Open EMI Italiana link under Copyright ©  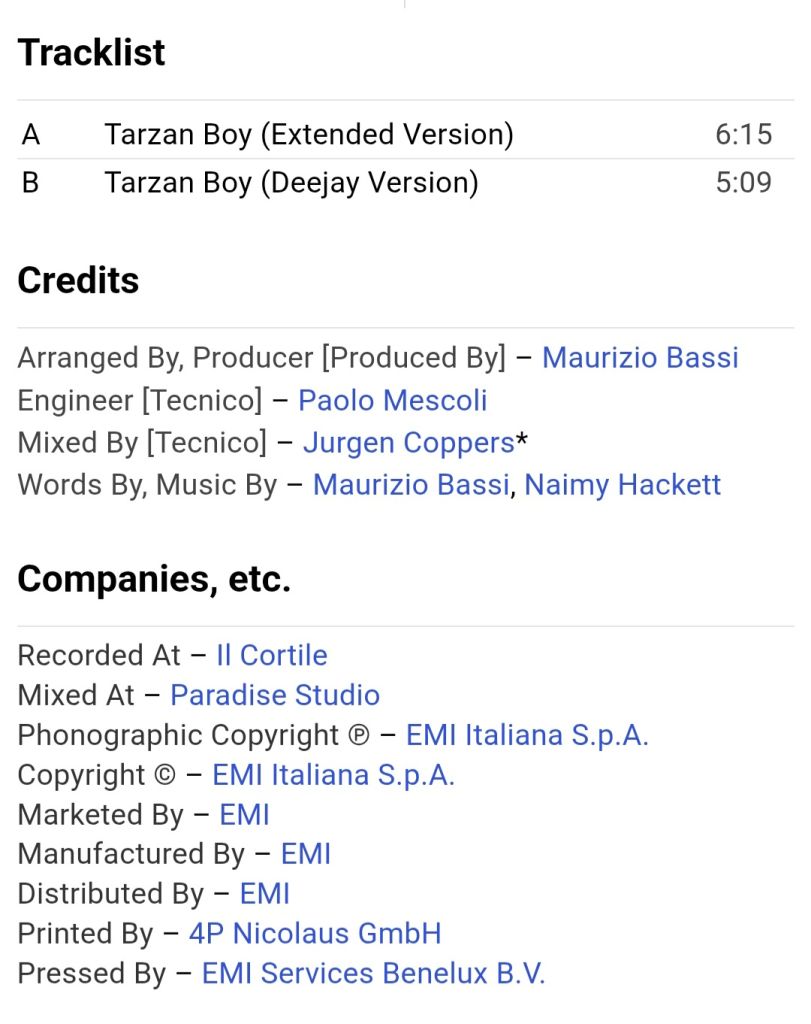333,775
